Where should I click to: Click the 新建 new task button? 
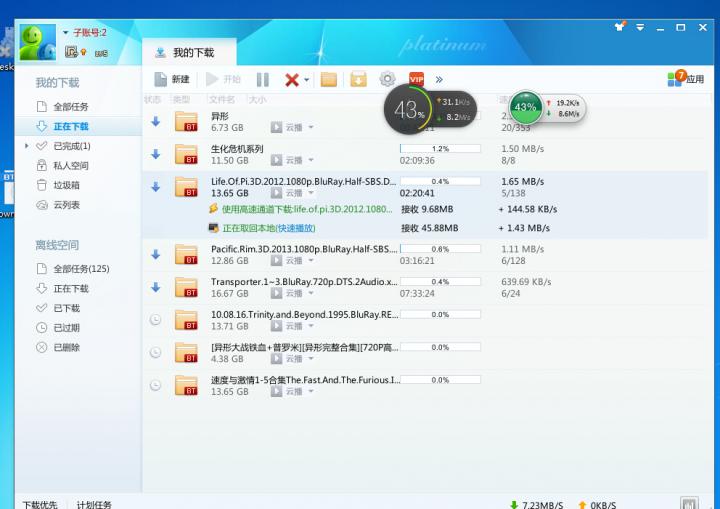click(x=172, y=79)
